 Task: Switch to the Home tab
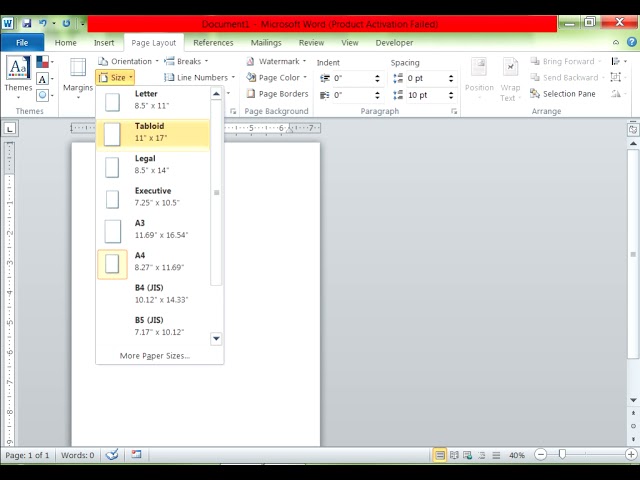[x=66, y=42]
